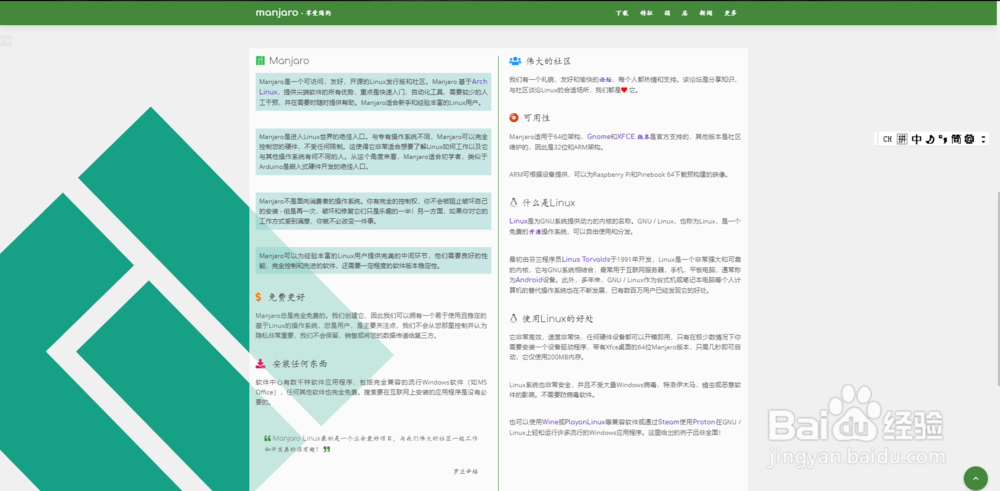Click the CH language indicator in IME bar
The height and width of the screenshot is (491, 1000).
[x=887, y=139]
